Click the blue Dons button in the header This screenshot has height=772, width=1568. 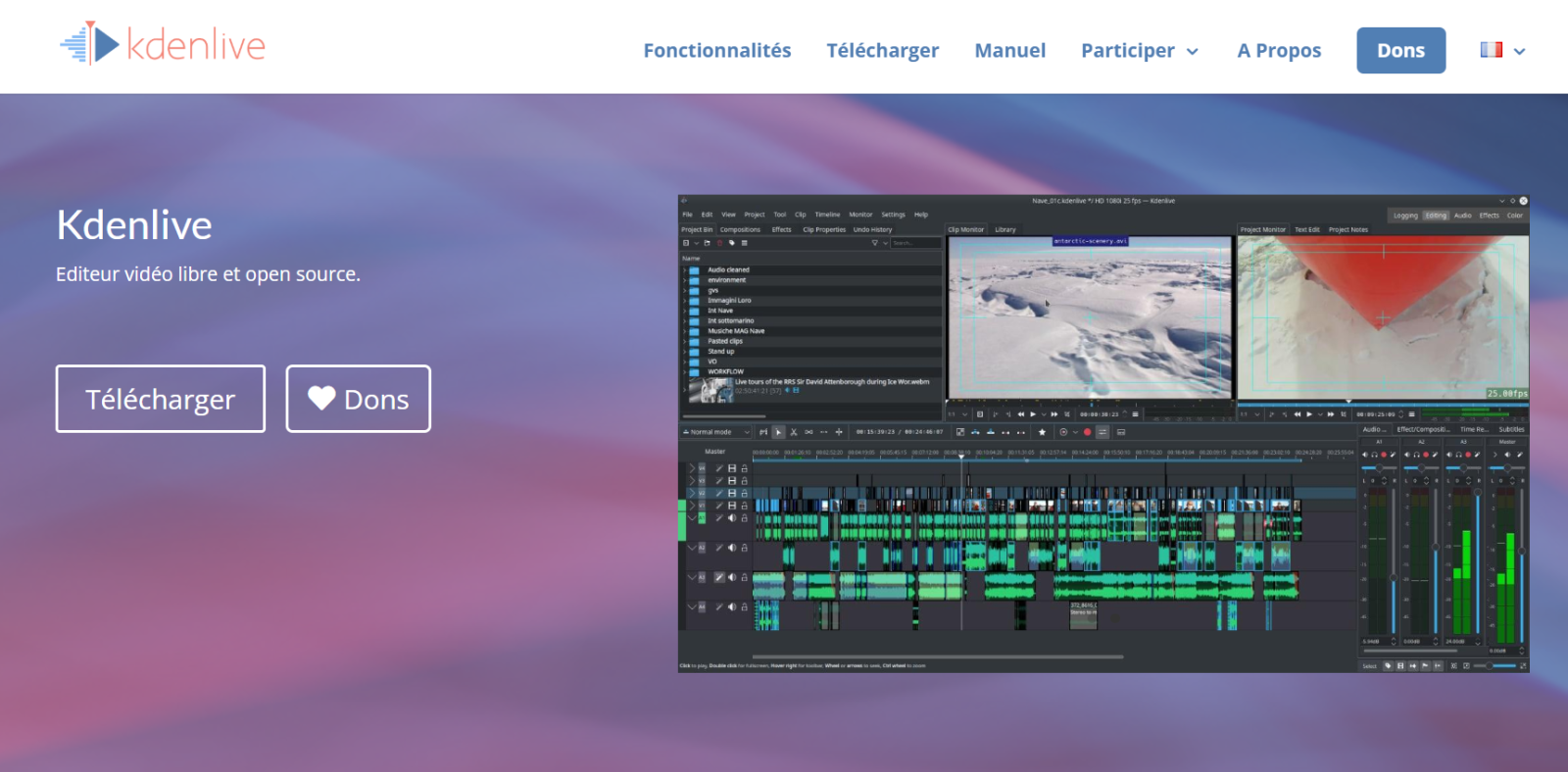tap(1400, 50)
